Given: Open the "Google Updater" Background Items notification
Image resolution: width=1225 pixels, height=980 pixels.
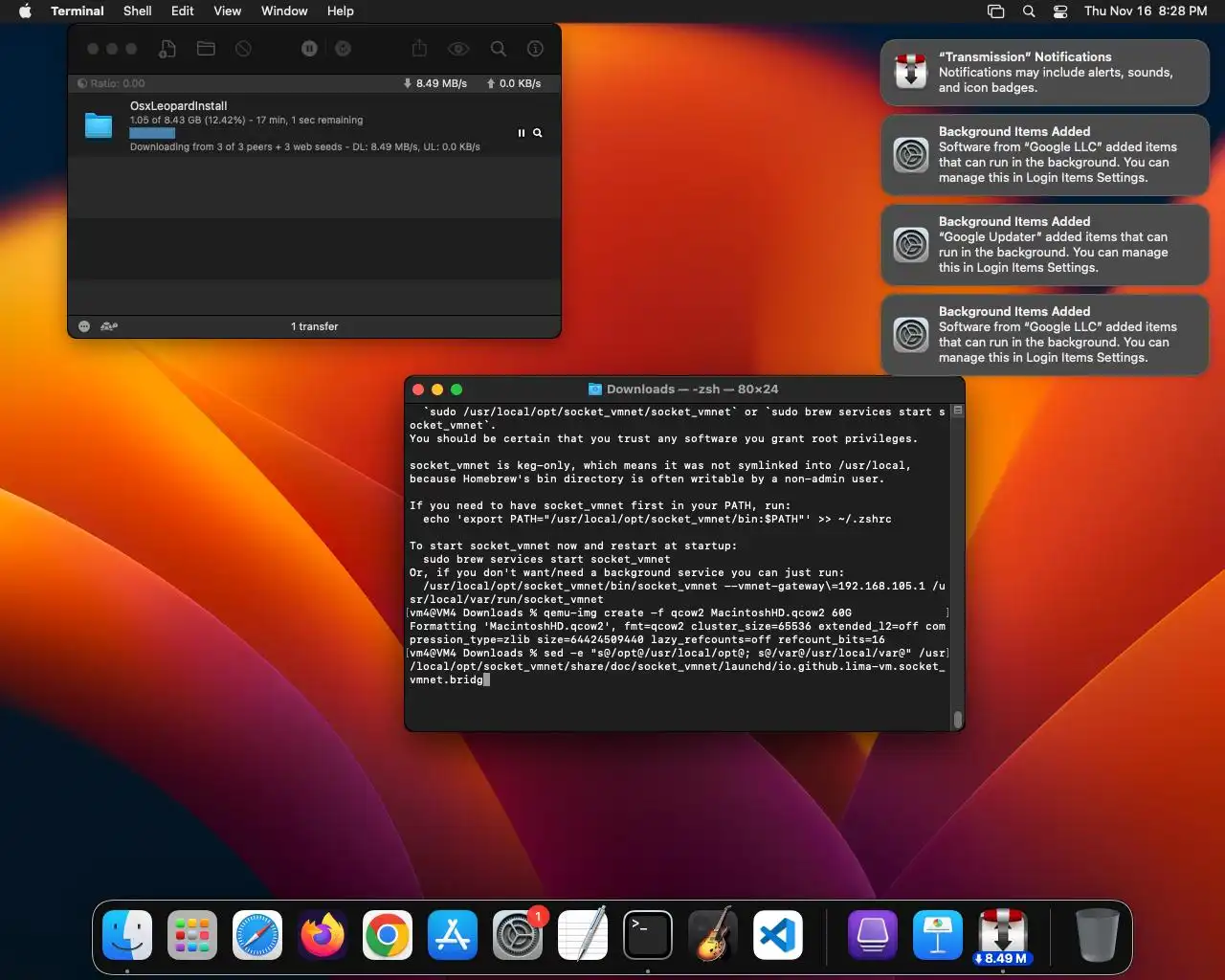Looking at the screenshot, I should tap(1045, 245).
